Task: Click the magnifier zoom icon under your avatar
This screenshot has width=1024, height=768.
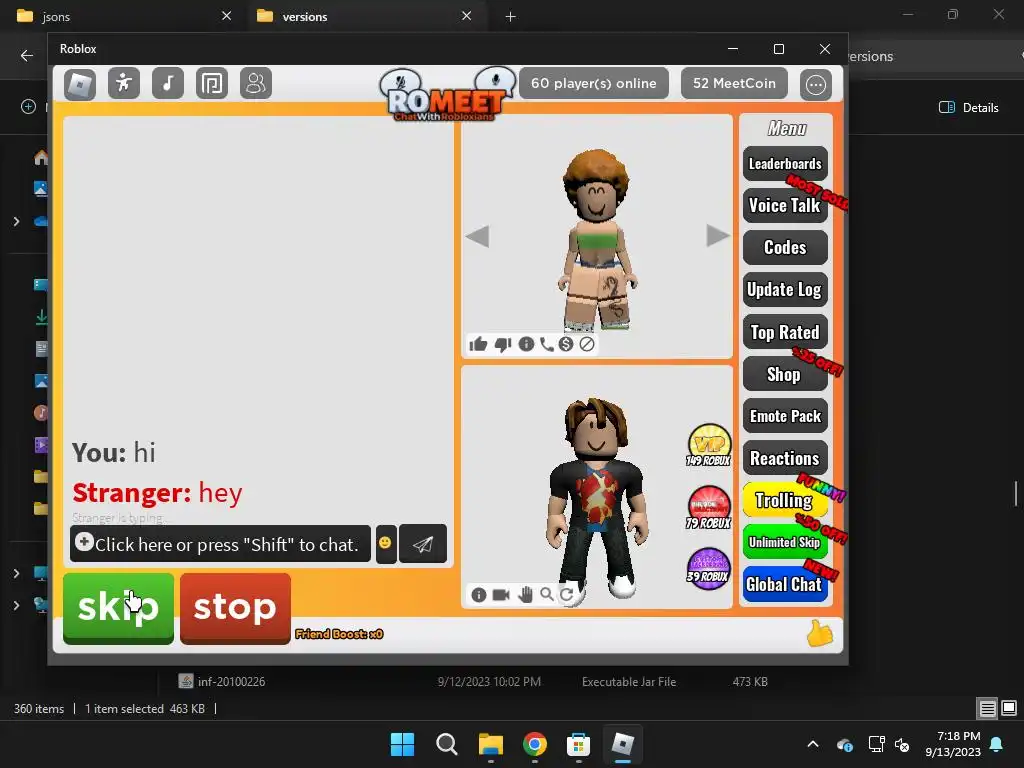Action: point(547,594)
